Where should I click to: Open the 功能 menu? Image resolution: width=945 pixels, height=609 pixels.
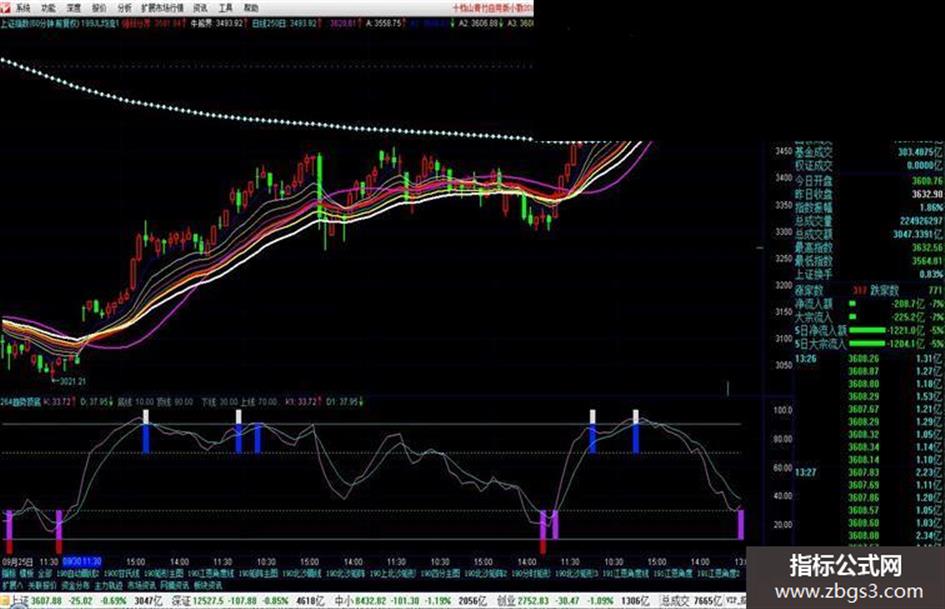[x=49, y=8]
